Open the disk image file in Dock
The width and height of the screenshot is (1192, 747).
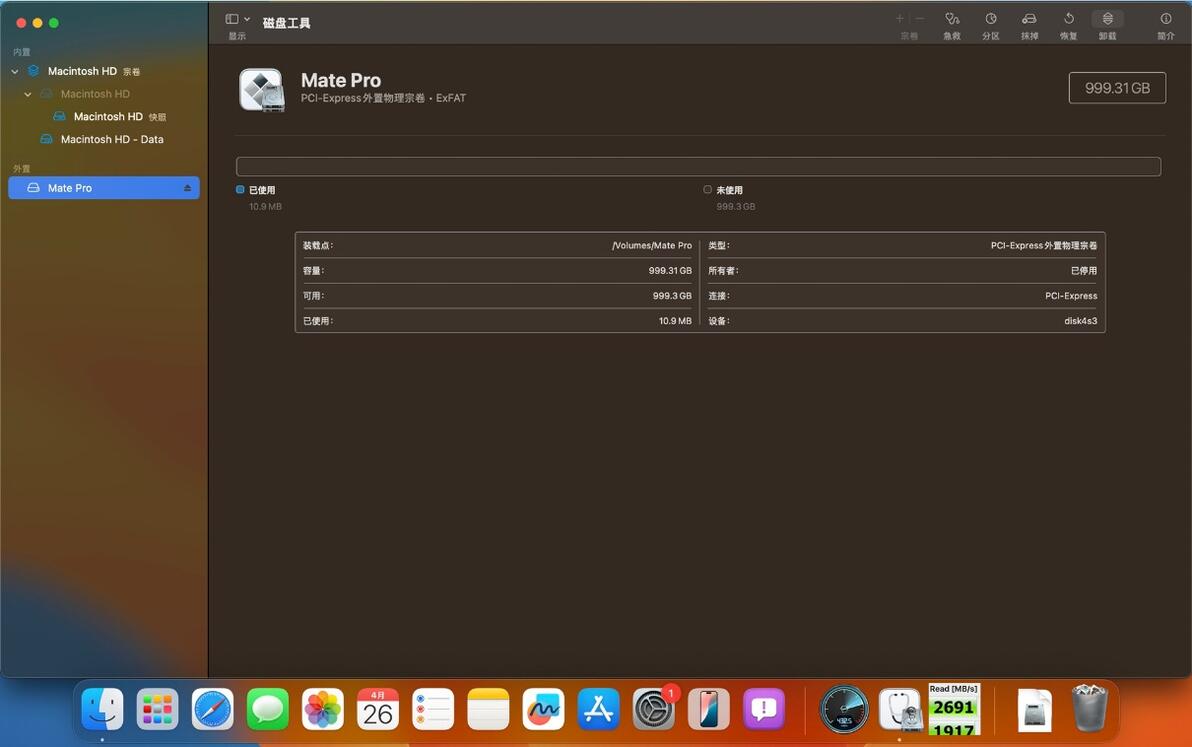pos(1034,710)
